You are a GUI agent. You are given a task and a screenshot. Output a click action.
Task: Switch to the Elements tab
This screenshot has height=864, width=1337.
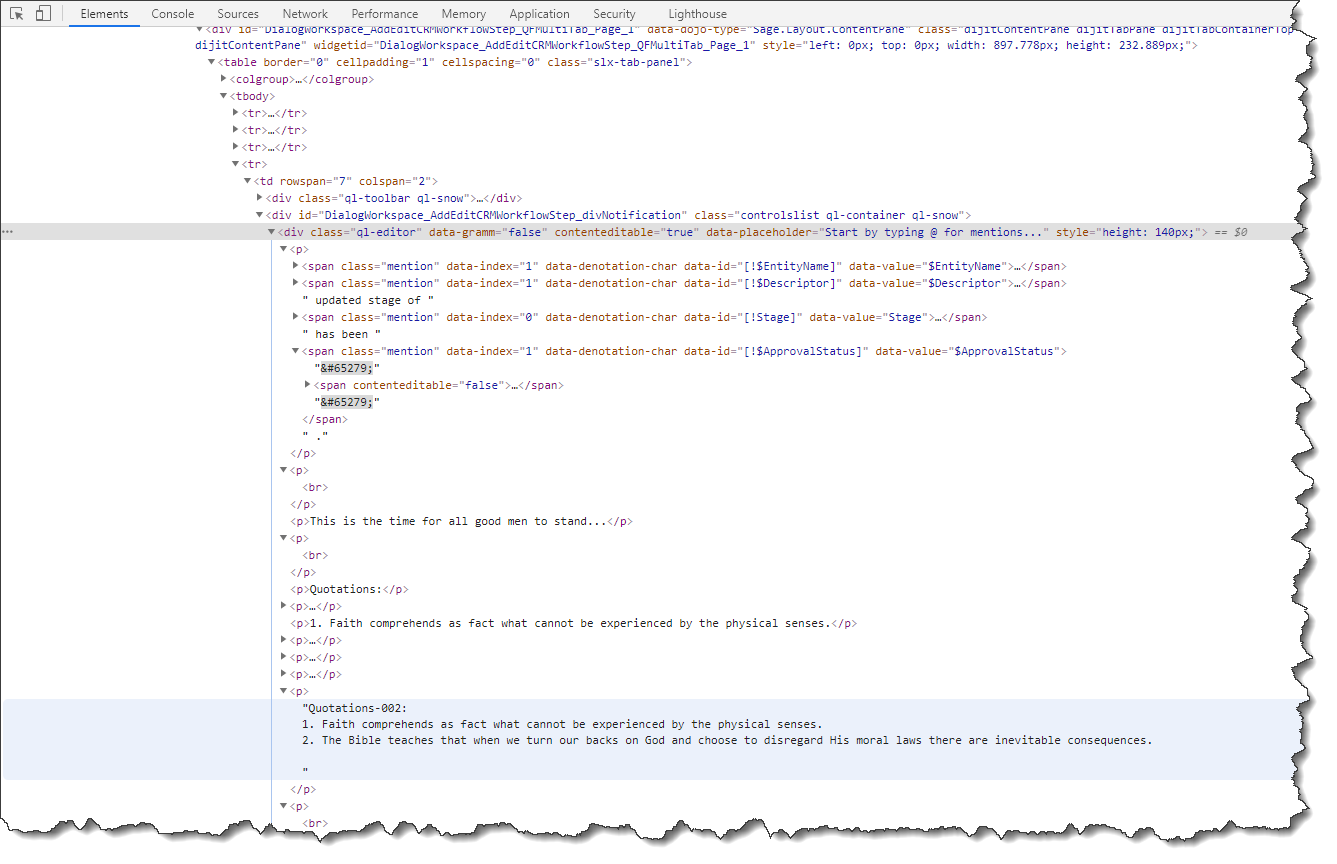104,14
